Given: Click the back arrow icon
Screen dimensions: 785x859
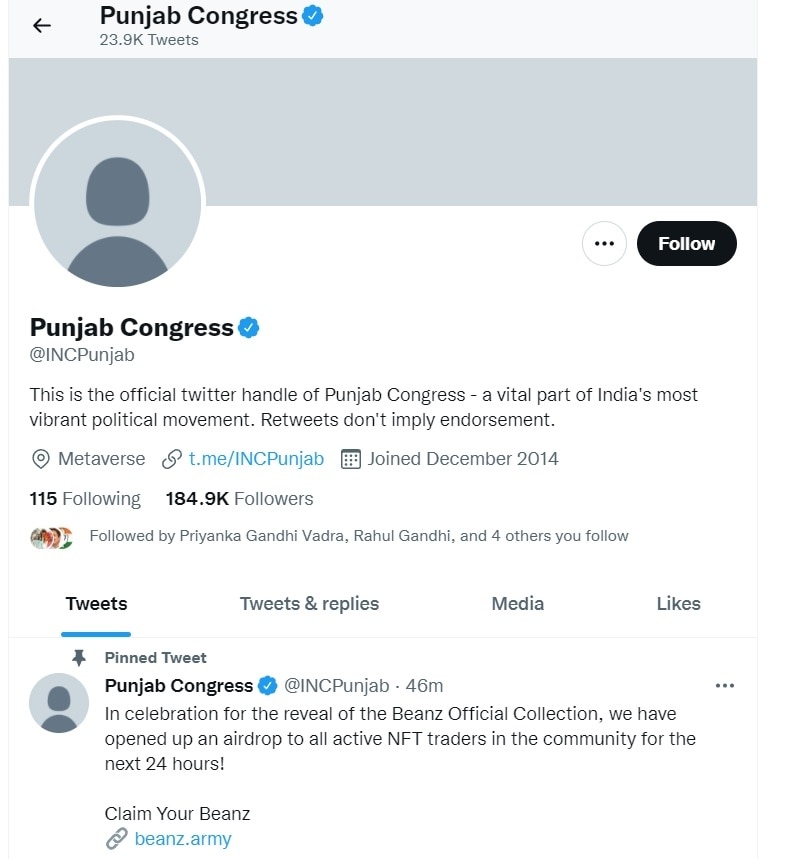Looking at the screenshot, I should [41, 26].
